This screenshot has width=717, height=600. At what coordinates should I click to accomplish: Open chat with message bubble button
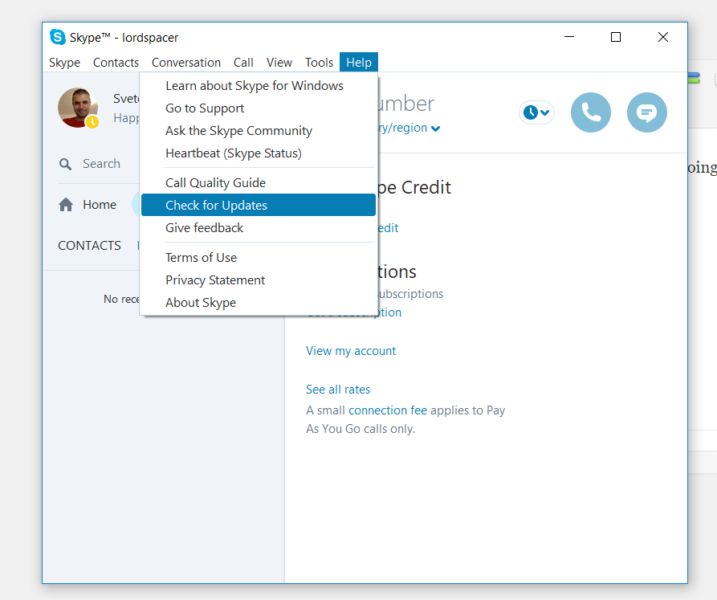click(x=647, y=112)
